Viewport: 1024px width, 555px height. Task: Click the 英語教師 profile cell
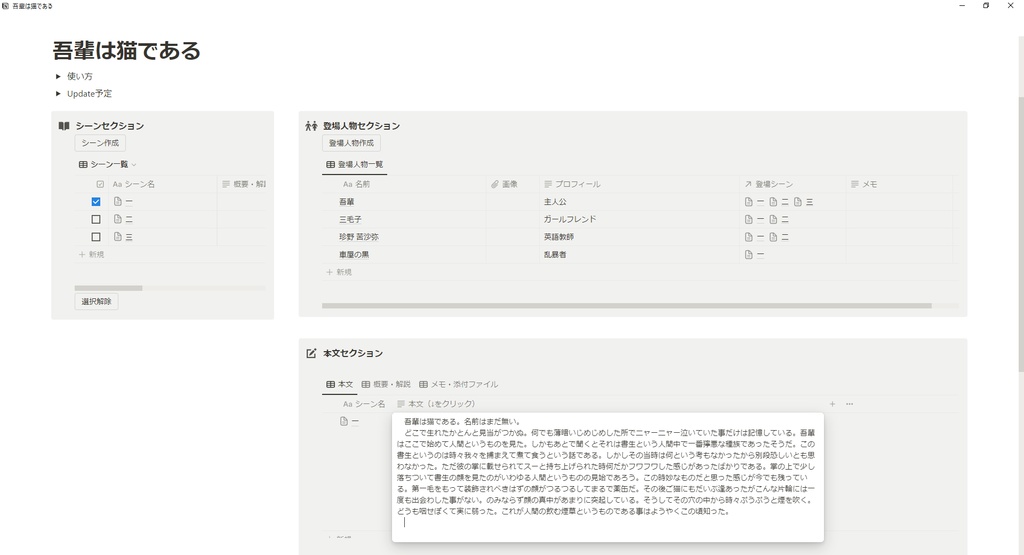click(x=558, y=238)
